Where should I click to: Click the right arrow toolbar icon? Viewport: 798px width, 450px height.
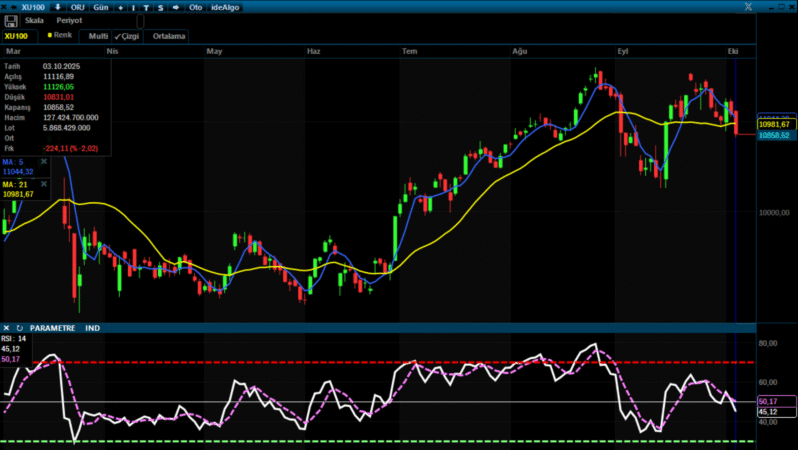coord(176,6)
